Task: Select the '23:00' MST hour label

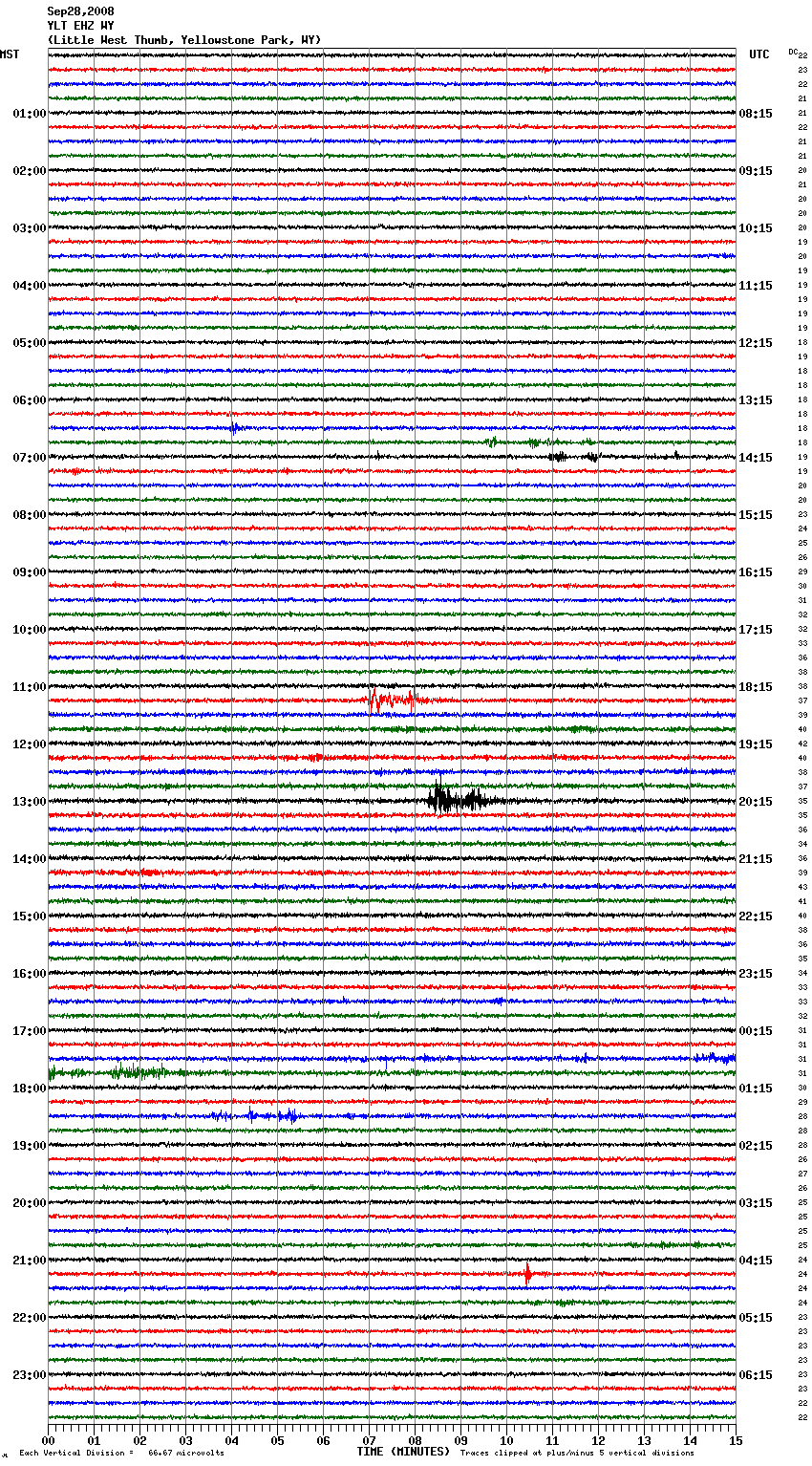Action: pos(30,1375)
